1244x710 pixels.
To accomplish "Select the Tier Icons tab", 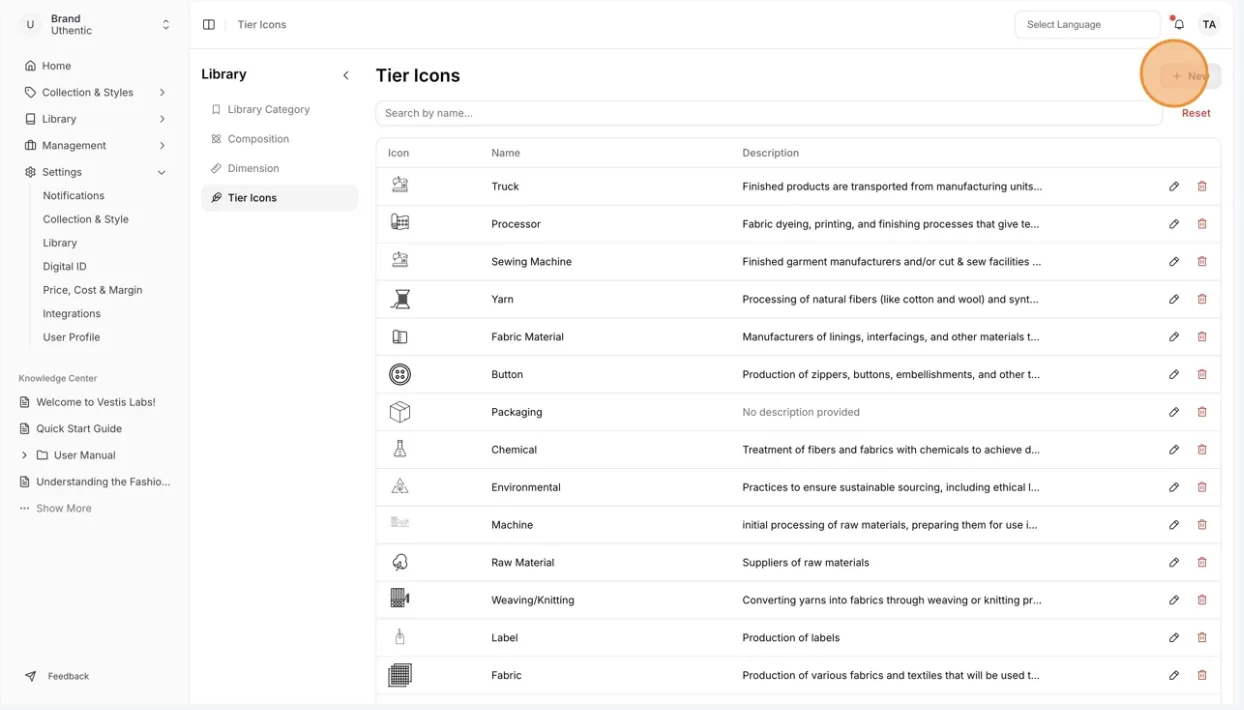I will 280,198.
